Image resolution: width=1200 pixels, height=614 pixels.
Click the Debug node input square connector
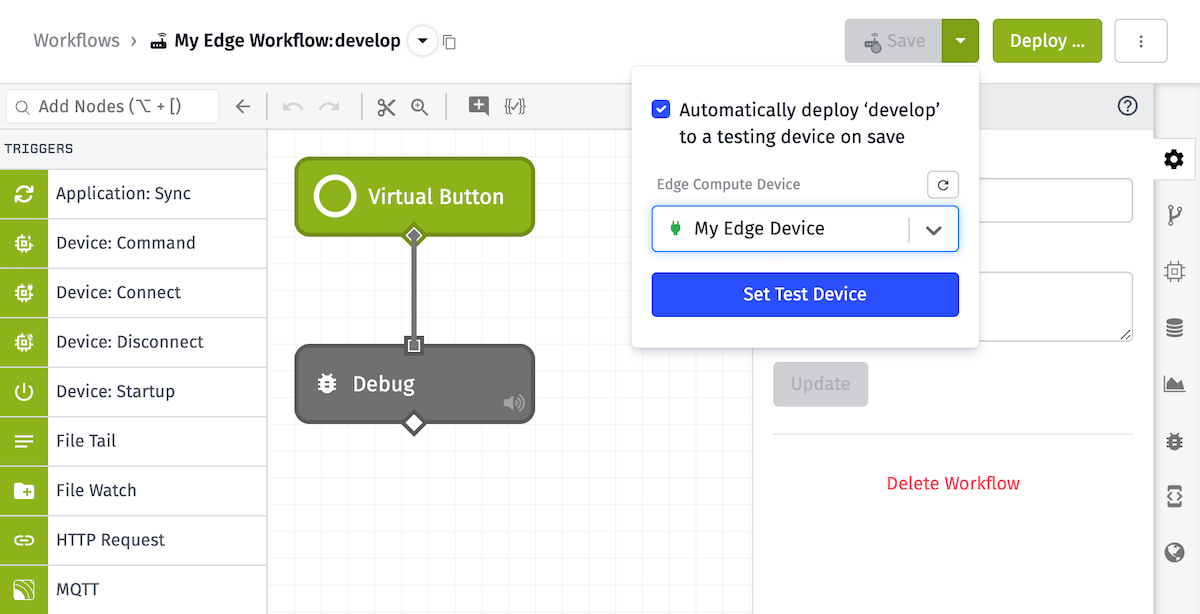[x=414, y=345]
